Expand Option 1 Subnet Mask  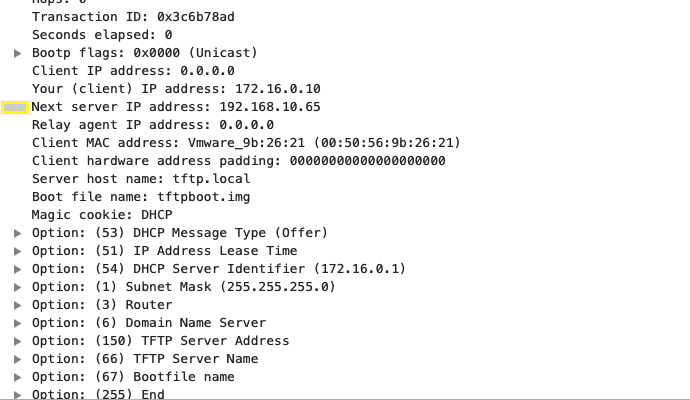coord(18,287)
